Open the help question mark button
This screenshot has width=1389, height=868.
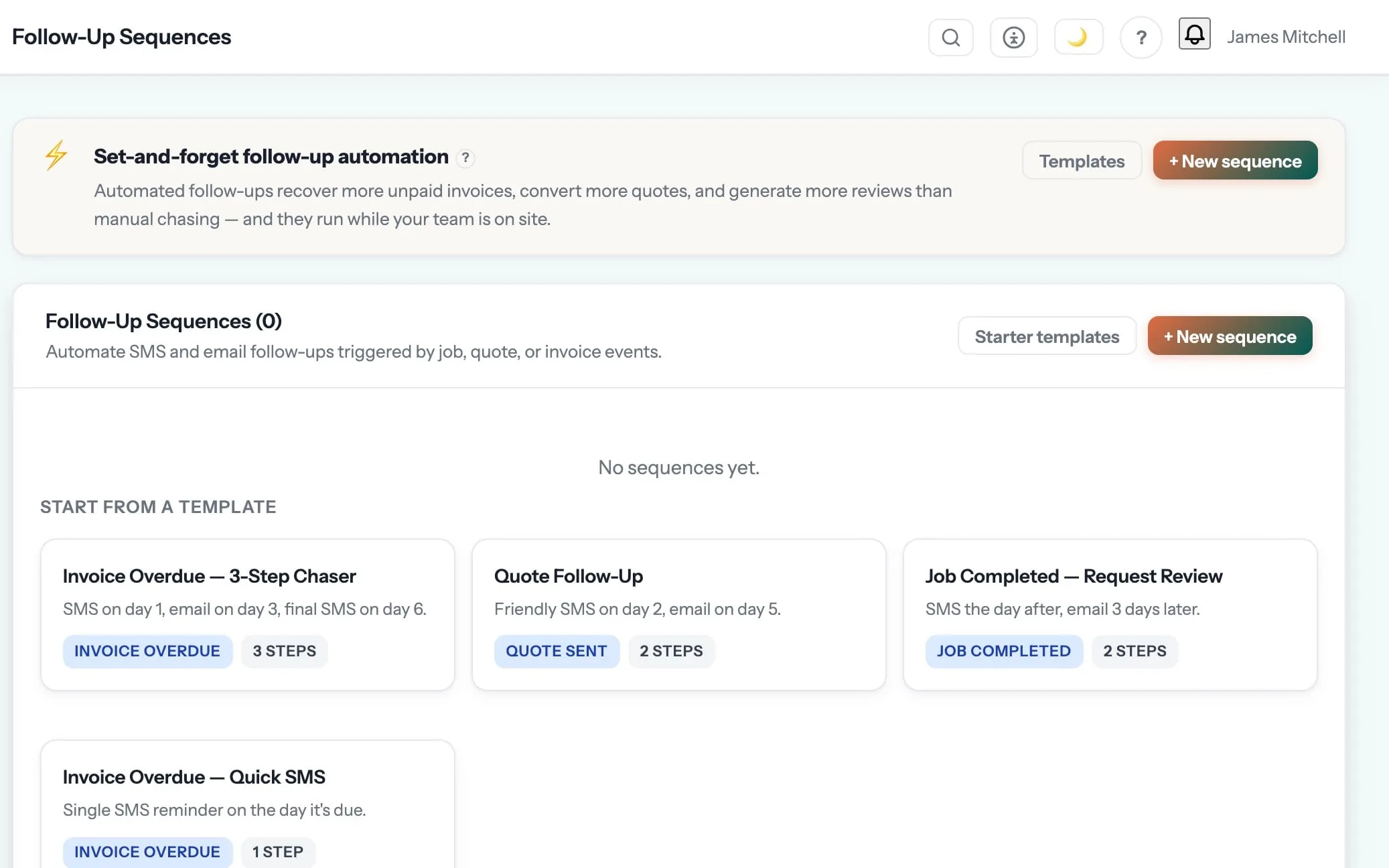(x=1141, y=38)
